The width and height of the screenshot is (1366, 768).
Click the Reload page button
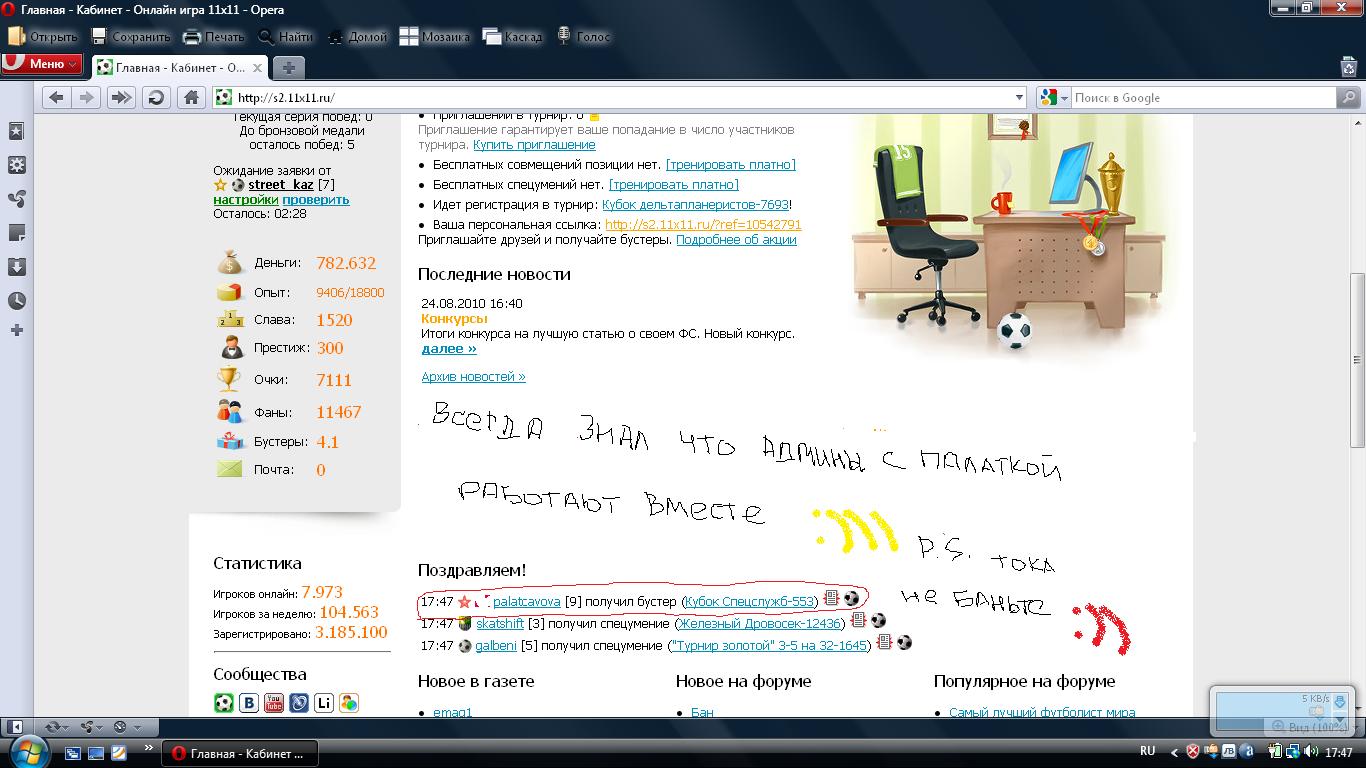pyautogui.click(x=156, y=97)
